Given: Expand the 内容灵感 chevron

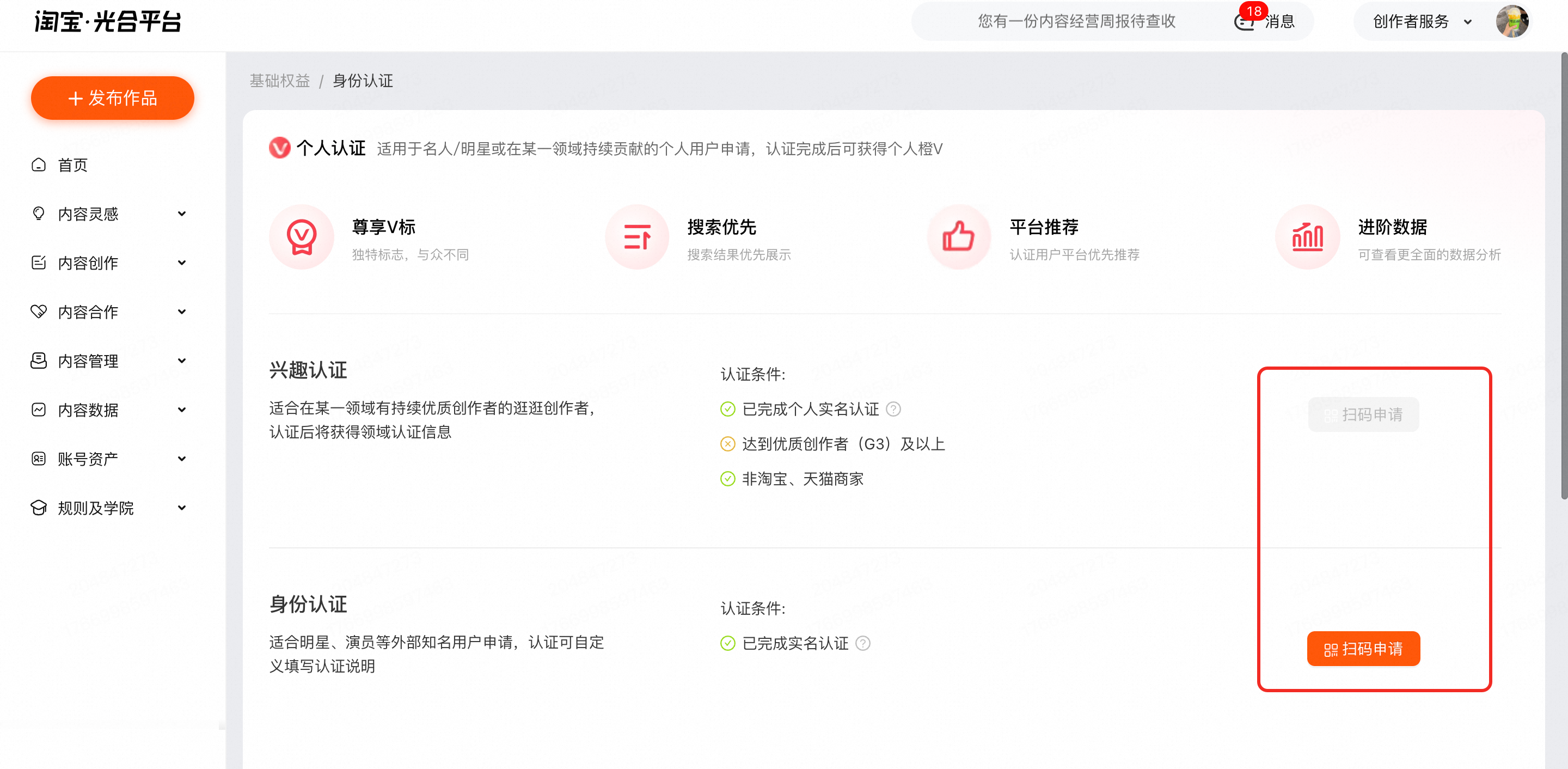Looking at the screenshot, I should pyautogui.click(x=181, y=213).
